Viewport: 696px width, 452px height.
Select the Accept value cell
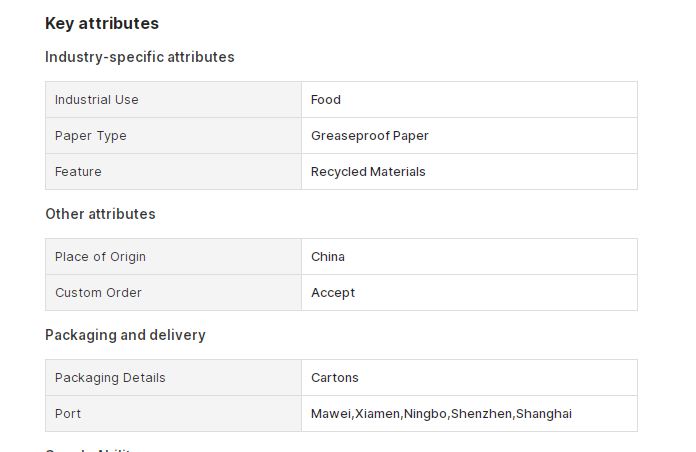(469, 293)
